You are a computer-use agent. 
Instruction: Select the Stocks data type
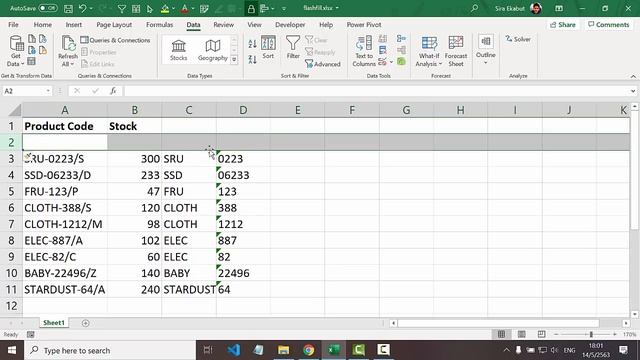click(178, 50)
